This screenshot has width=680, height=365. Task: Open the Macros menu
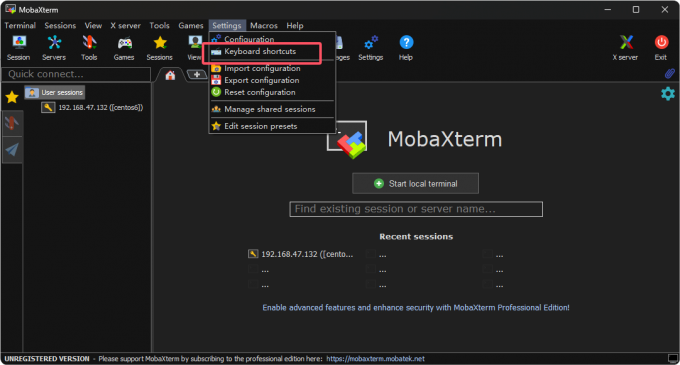[264, 26]
